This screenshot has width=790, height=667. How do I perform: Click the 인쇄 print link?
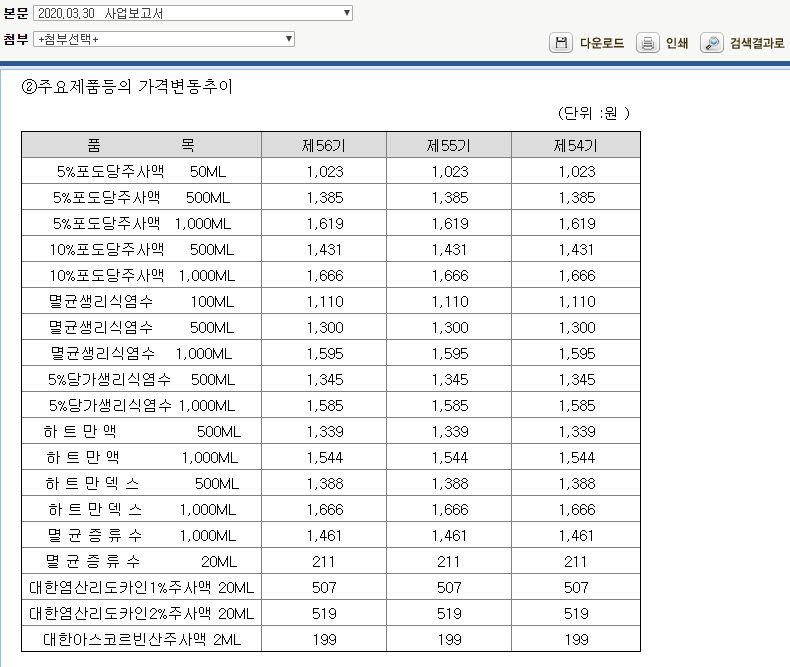(x=677, y=43)
